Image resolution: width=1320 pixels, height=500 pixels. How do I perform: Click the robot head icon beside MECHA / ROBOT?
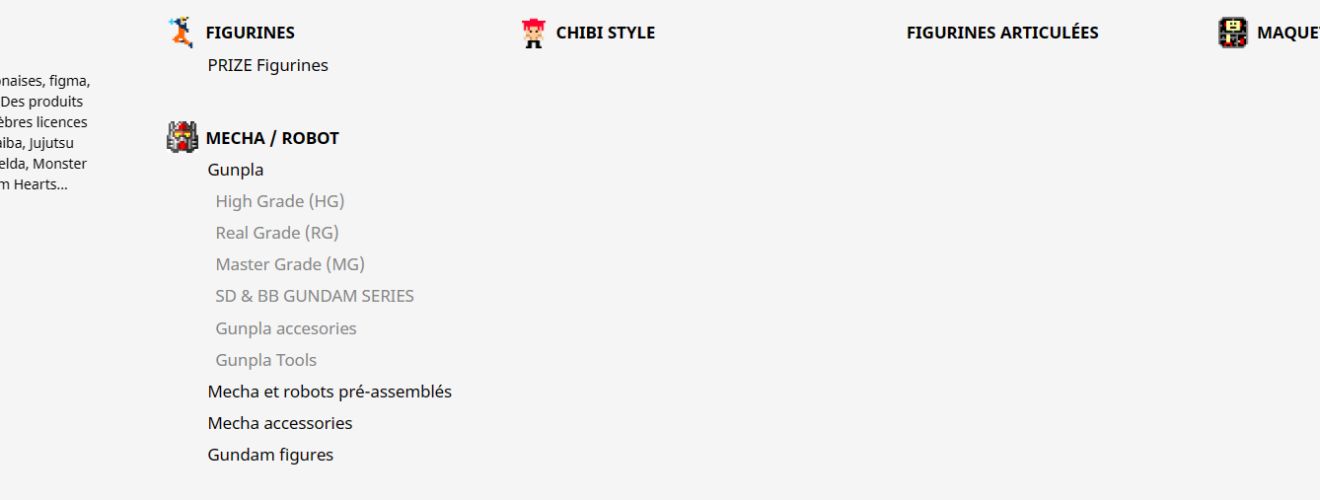point(182,137)
